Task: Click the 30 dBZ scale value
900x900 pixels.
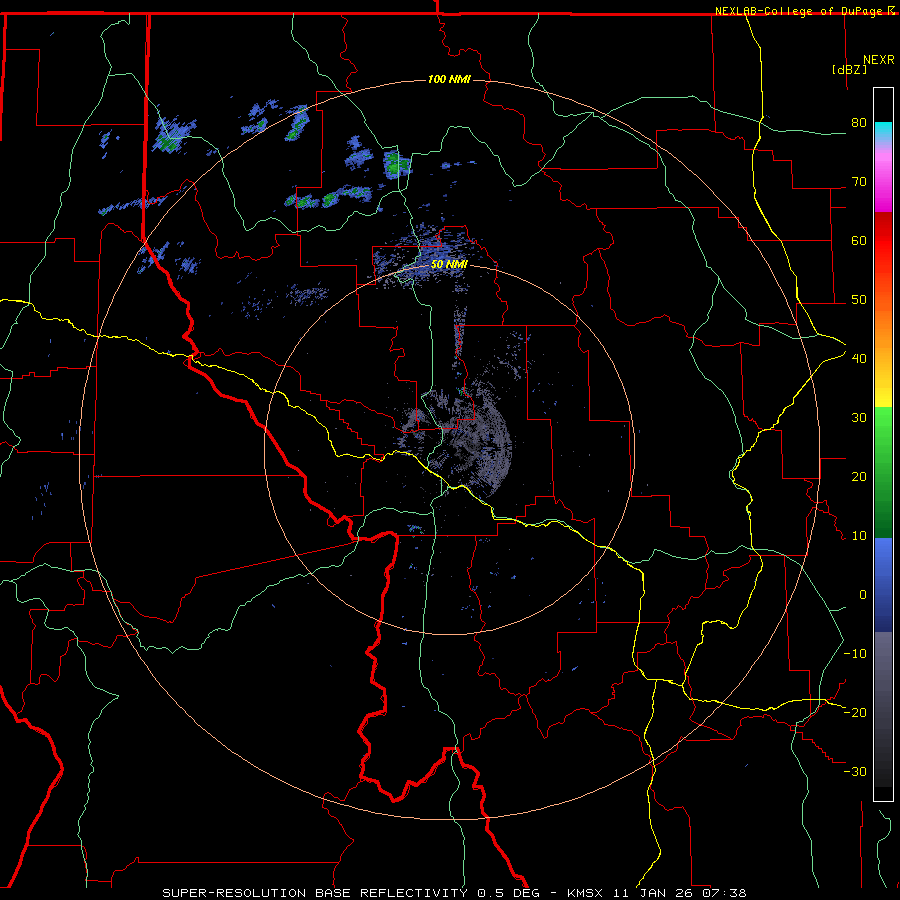Action: point(859,418)
